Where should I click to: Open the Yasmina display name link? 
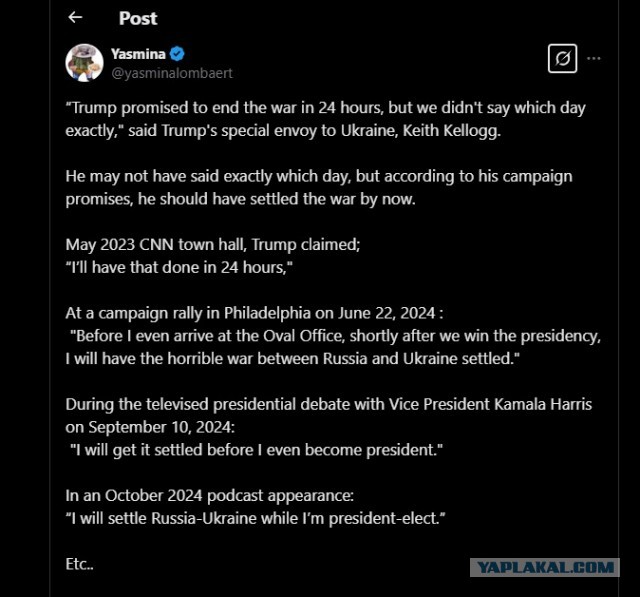point(139,54)
